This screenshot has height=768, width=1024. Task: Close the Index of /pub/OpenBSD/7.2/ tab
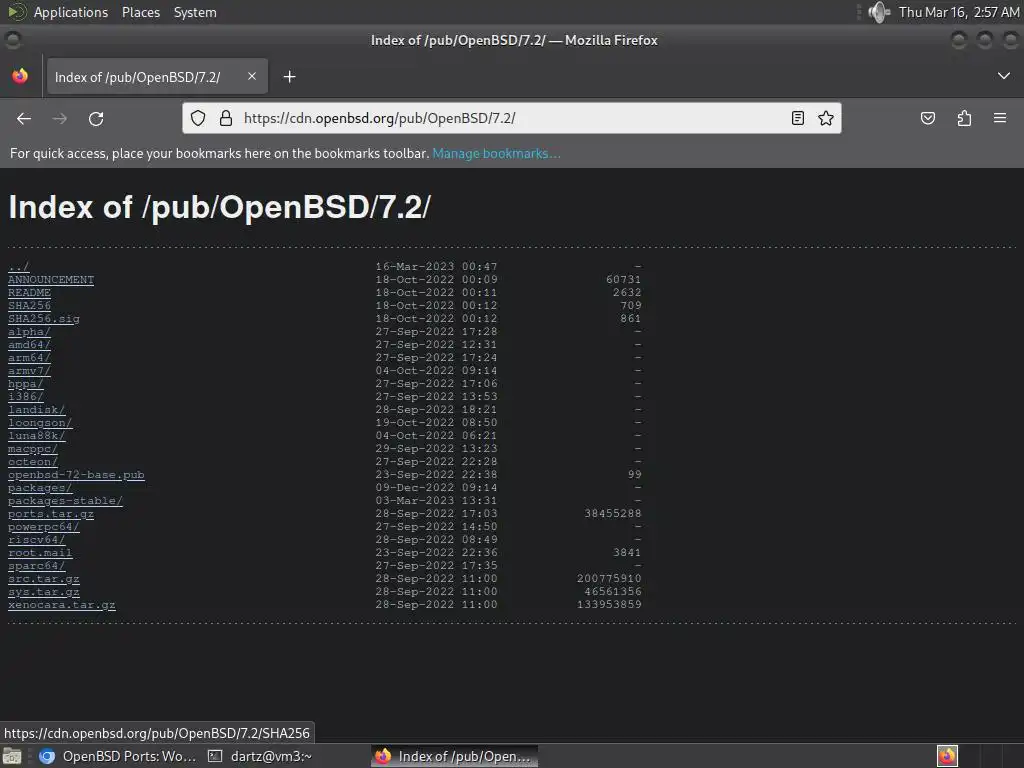[251, 76]
